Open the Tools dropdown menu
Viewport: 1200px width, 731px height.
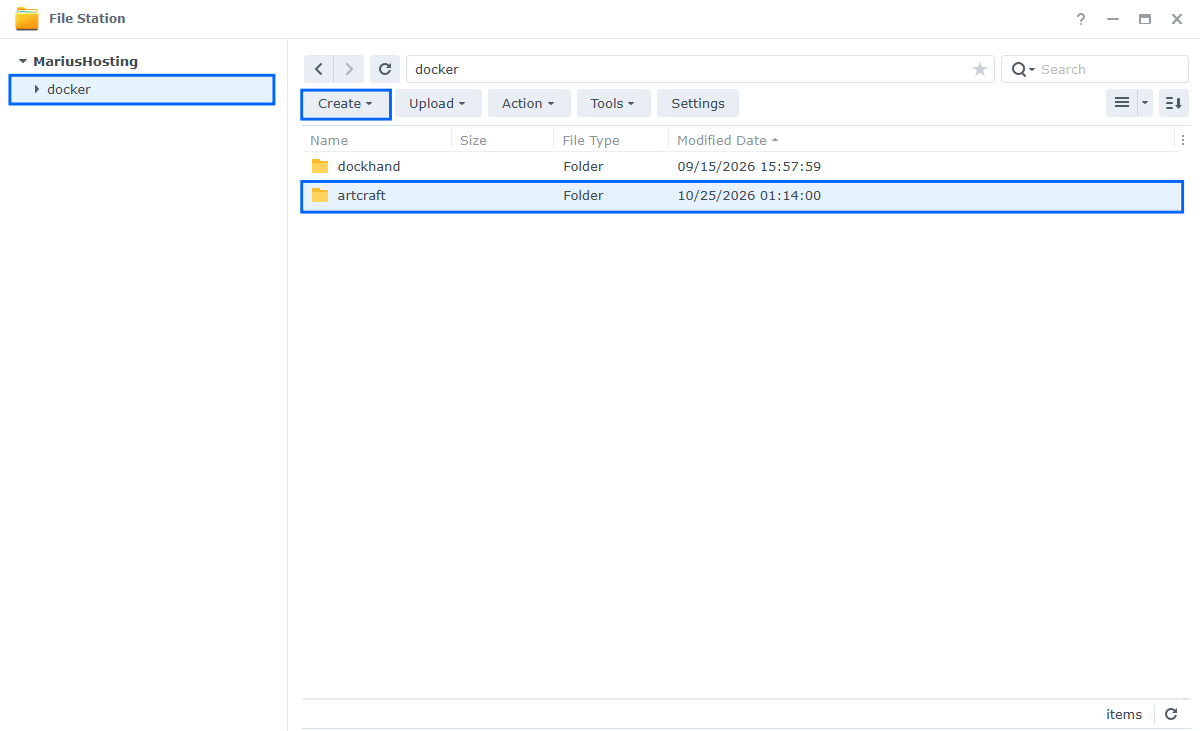[x=613, y=103]
